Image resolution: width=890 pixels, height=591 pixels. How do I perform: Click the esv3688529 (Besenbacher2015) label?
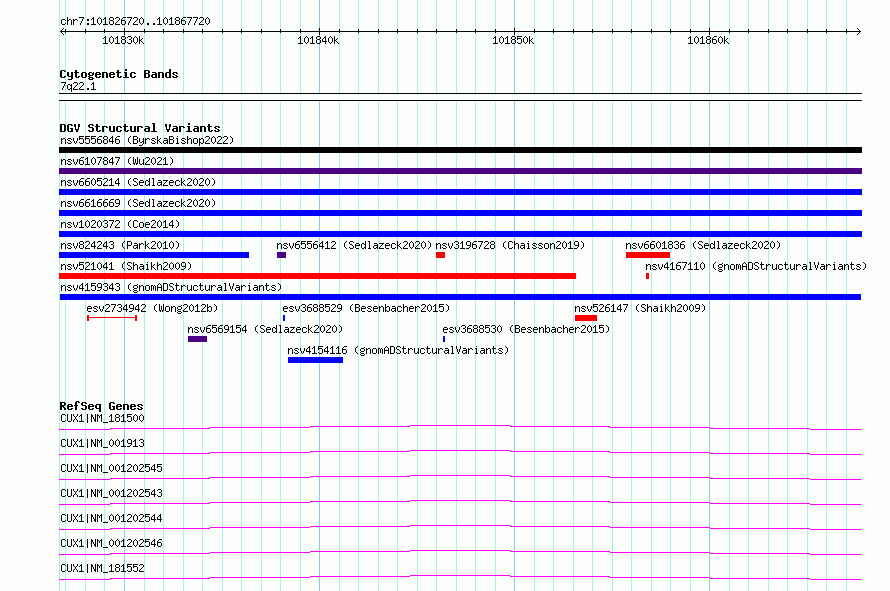coord(366,308)
